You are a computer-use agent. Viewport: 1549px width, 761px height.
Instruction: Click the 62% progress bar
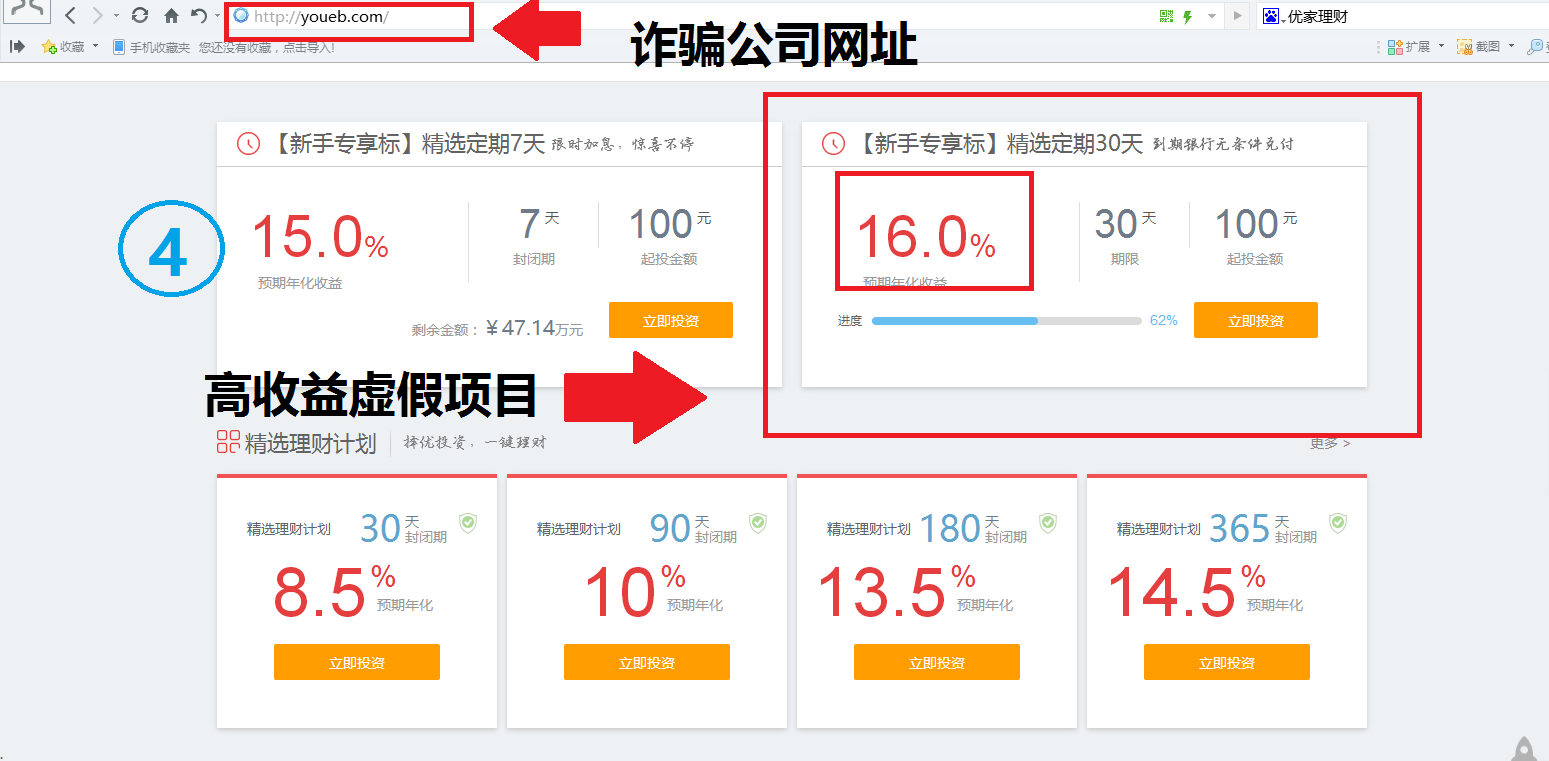pos(1006,321)
